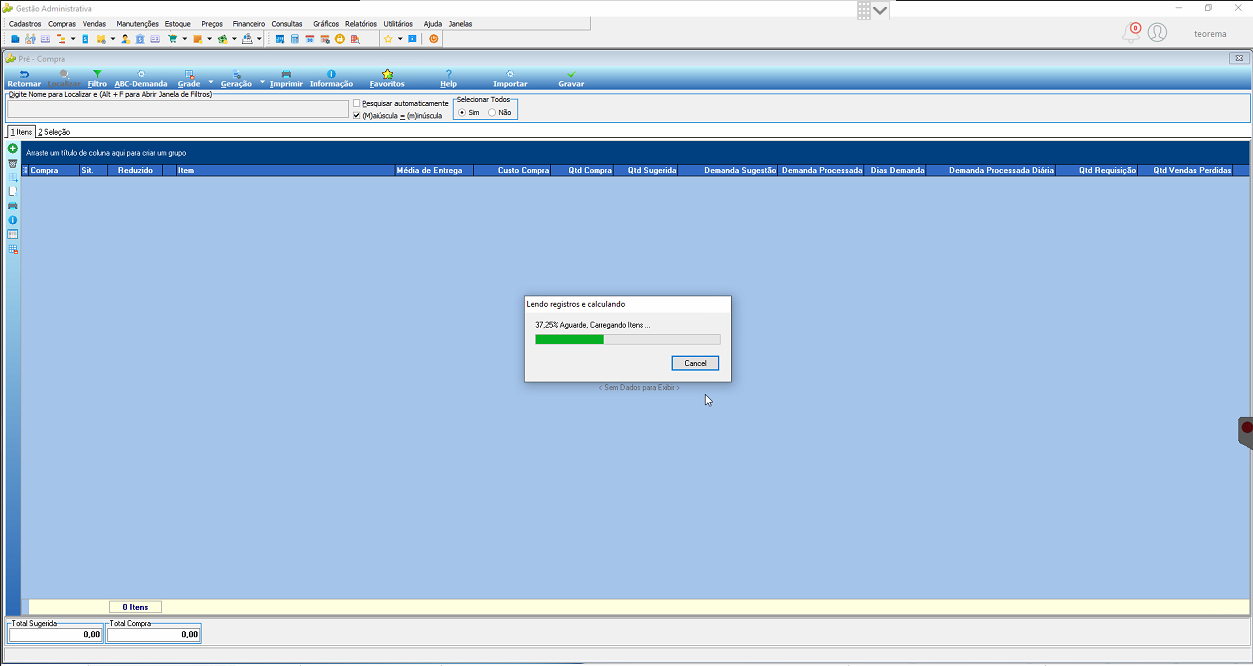Click the Reduzido column header
The height and width of the screenshot is (666, 1253).
(x=135, y=171)
